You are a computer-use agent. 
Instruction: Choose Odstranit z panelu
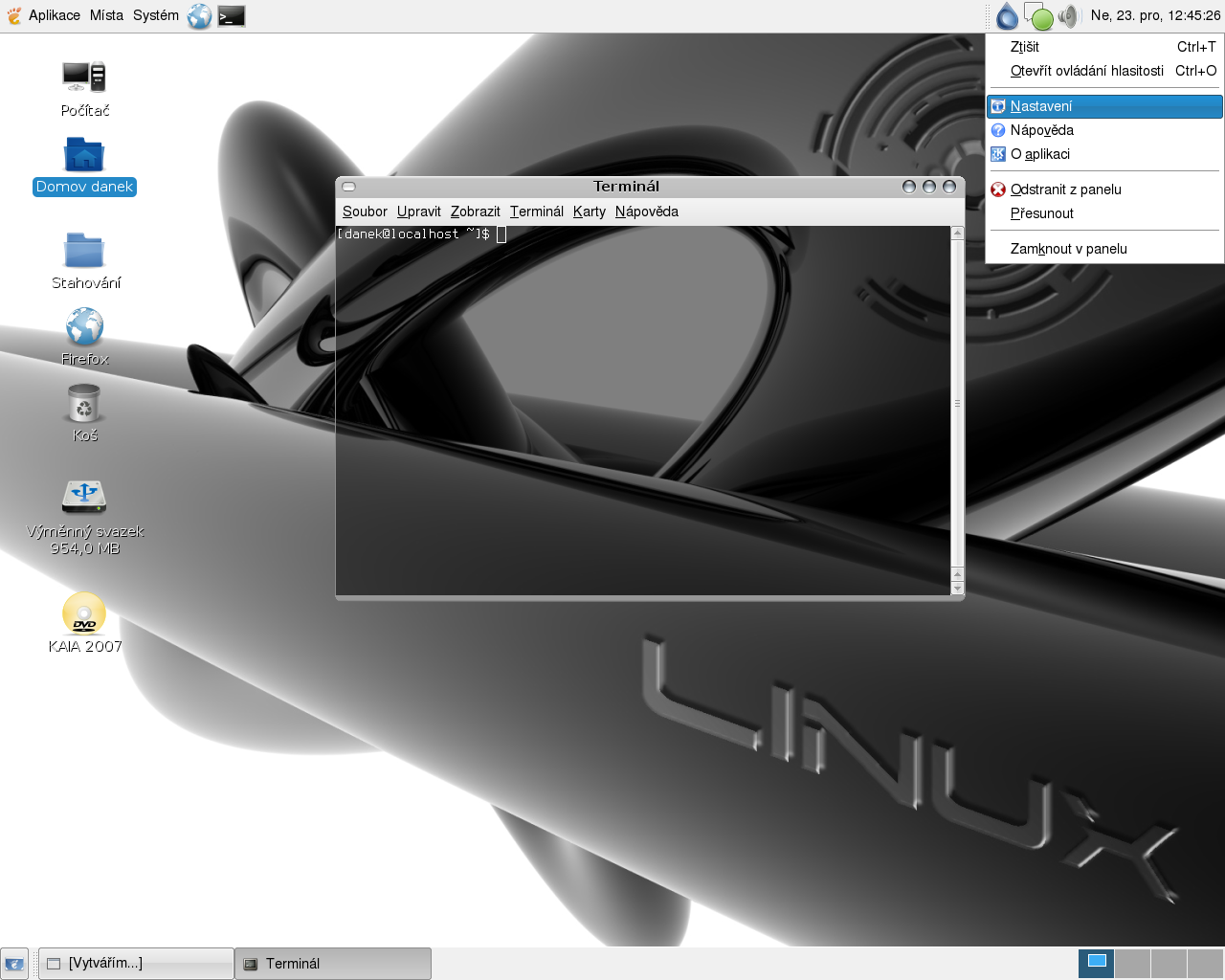pos(1104,189)
